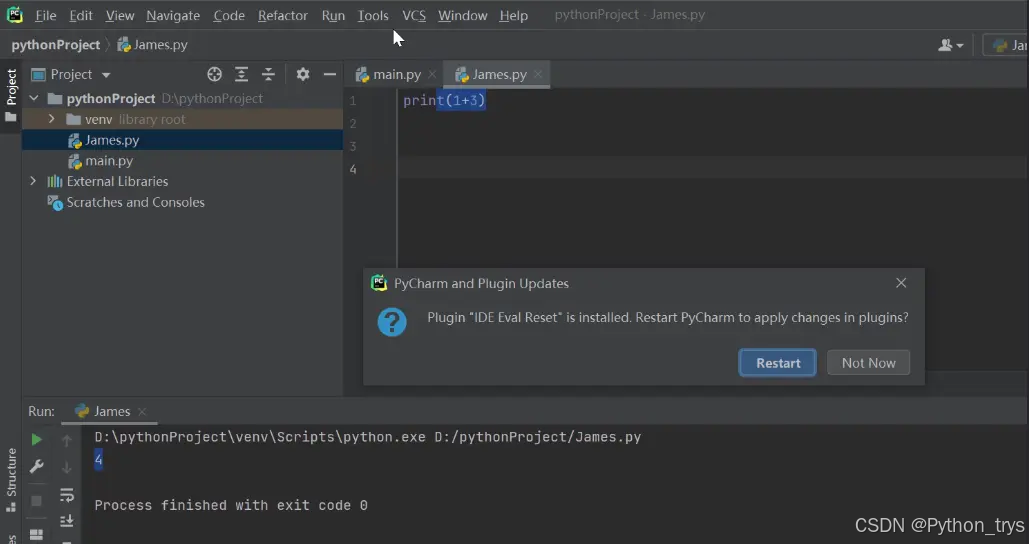Open the Window menu
1029x544 pixels.
click(463, 15)
